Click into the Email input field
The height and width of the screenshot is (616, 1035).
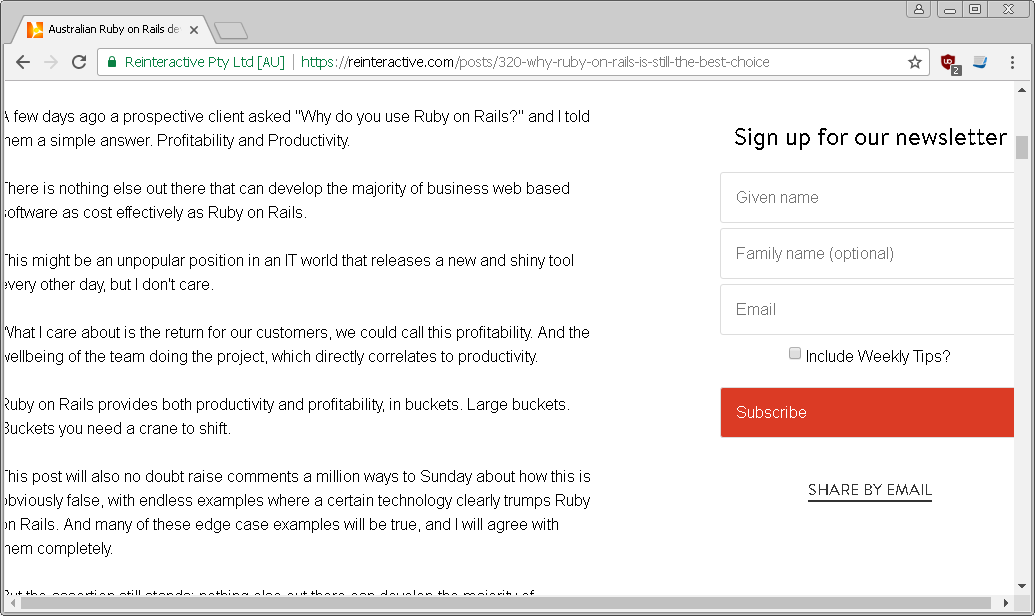[x=868, y=309]
